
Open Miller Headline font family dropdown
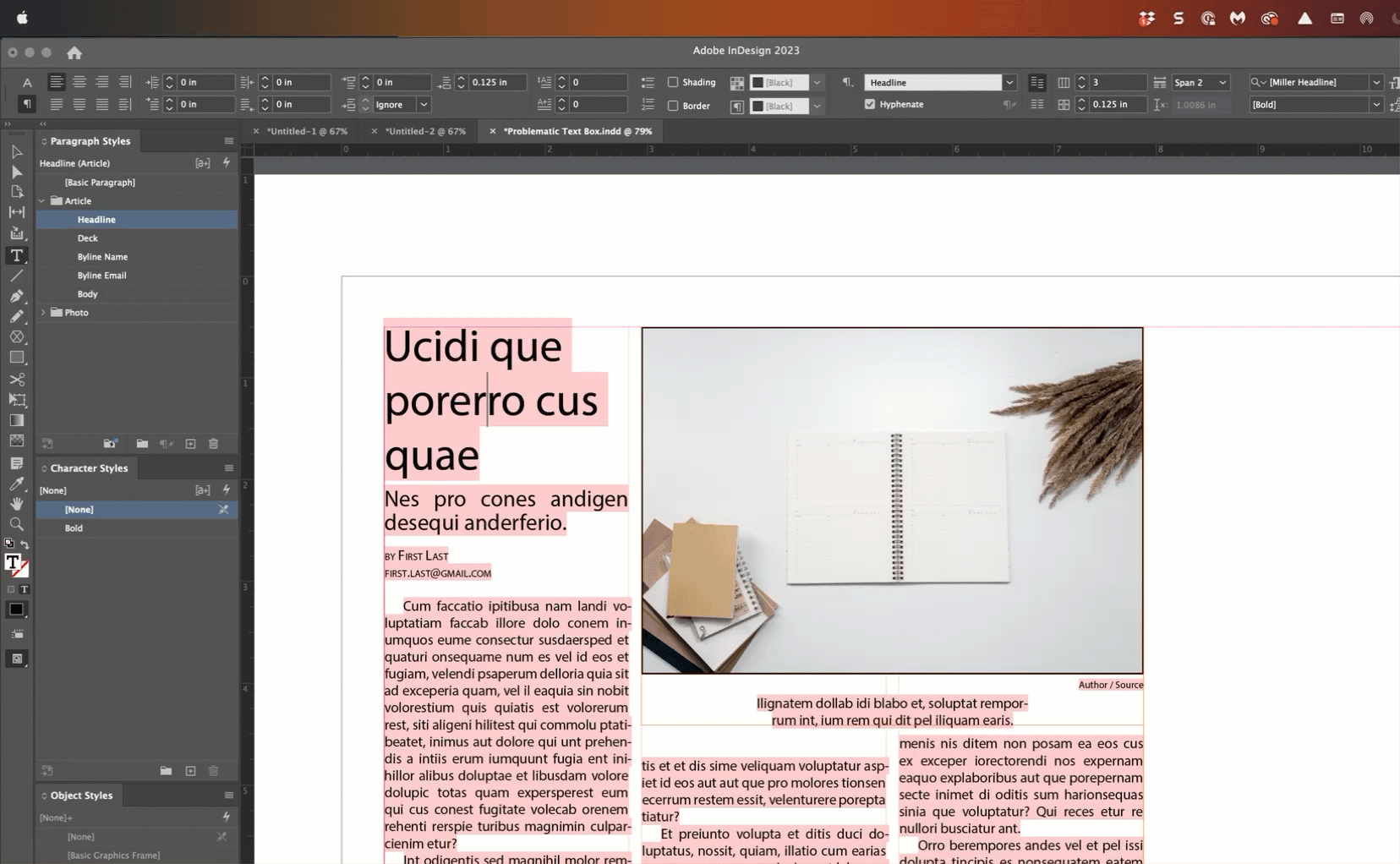click(x=1376, y=83)
